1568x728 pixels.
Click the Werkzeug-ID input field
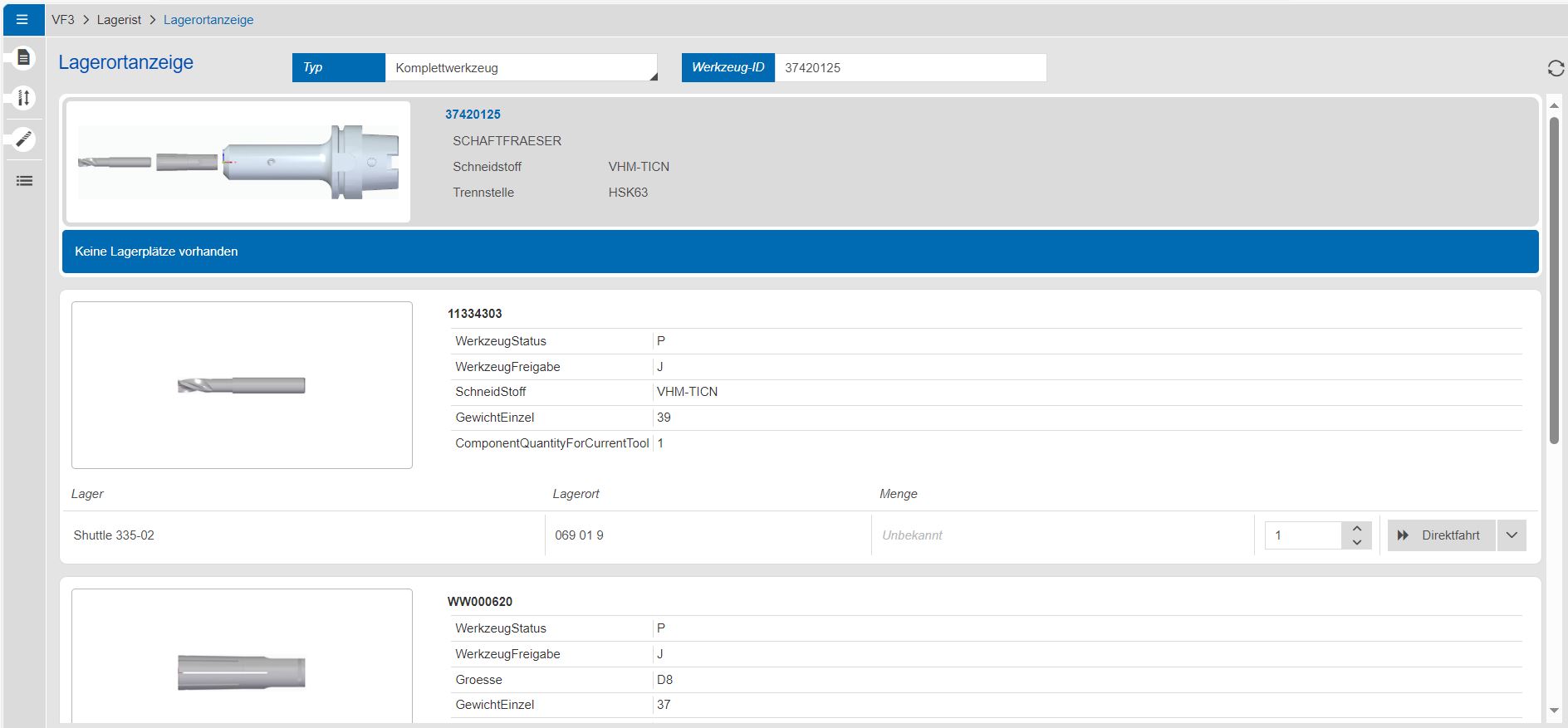coord(909,68)
